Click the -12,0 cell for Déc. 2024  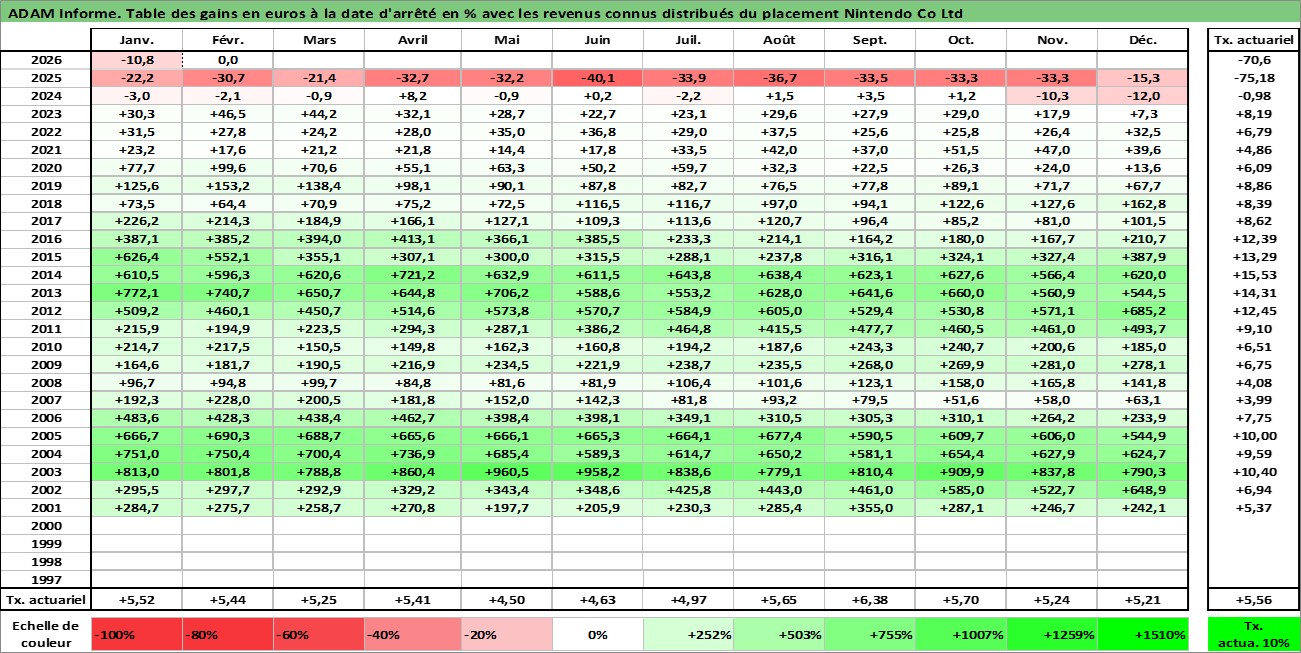(x=1142, y=96)
